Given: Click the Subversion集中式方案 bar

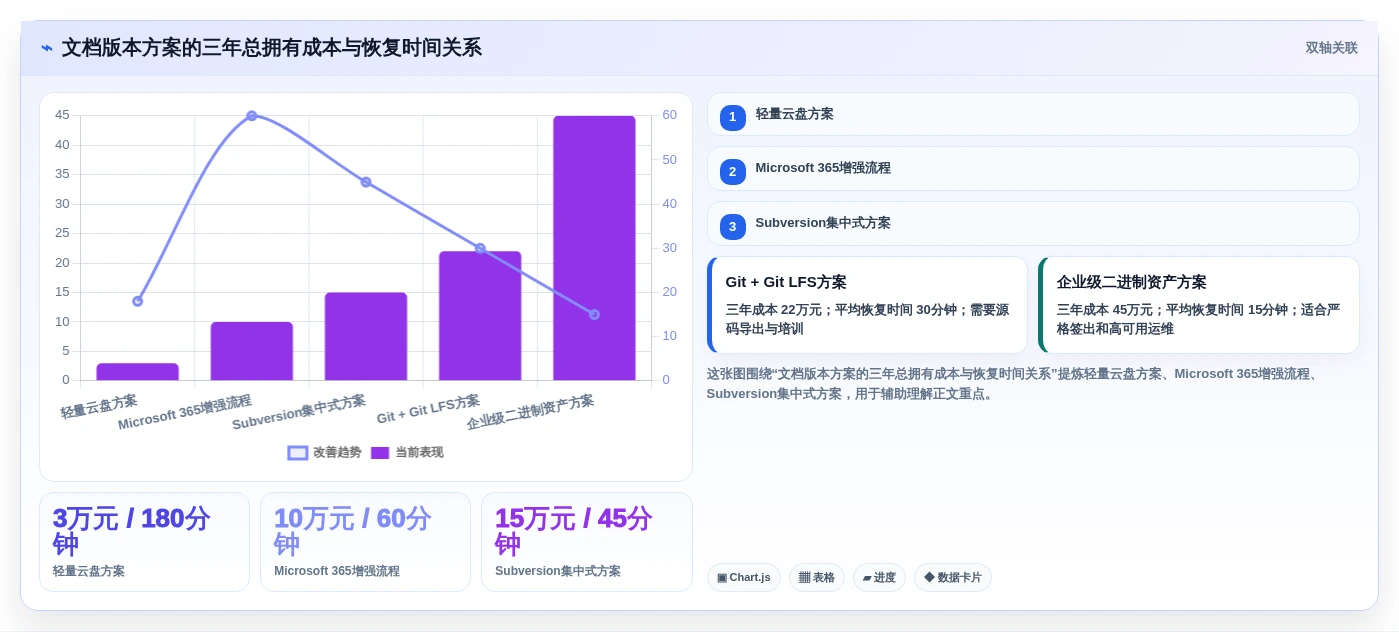Looking at the screenshot, I should (366, 336).
